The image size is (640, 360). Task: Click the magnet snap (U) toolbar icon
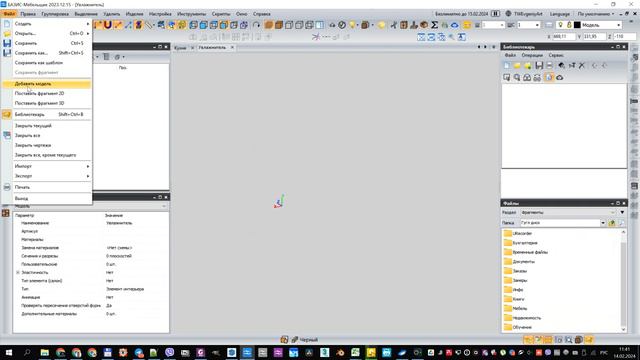(x=107, y=25)
